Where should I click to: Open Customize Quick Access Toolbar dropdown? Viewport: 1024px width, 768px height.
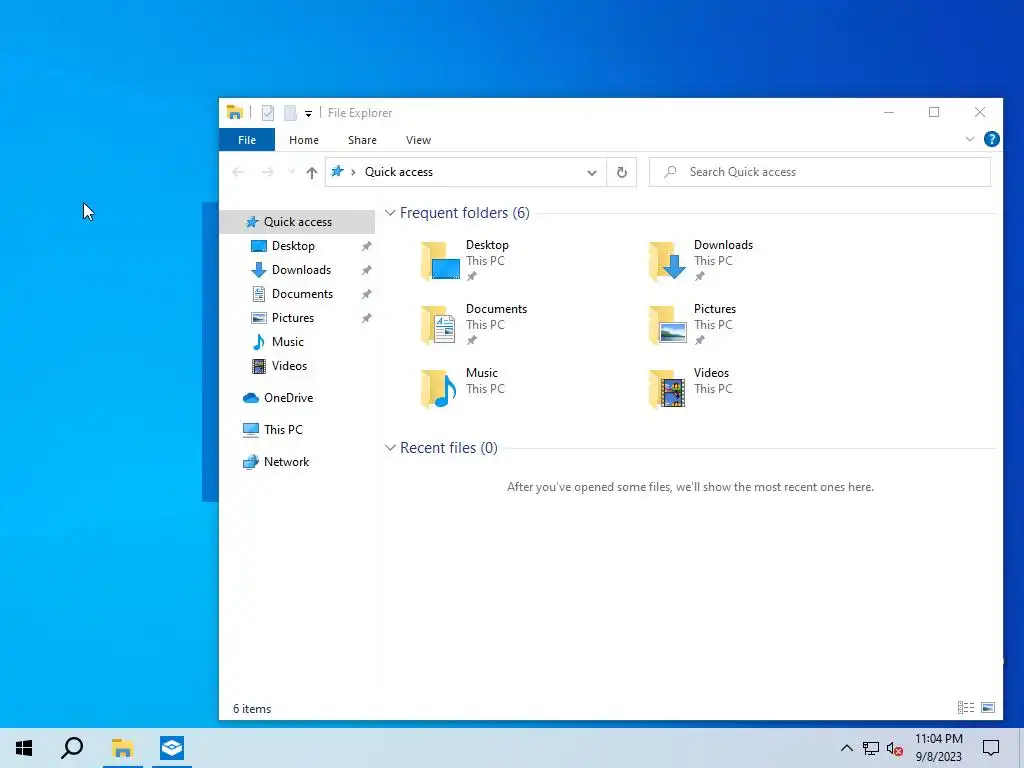click(308, 114)
